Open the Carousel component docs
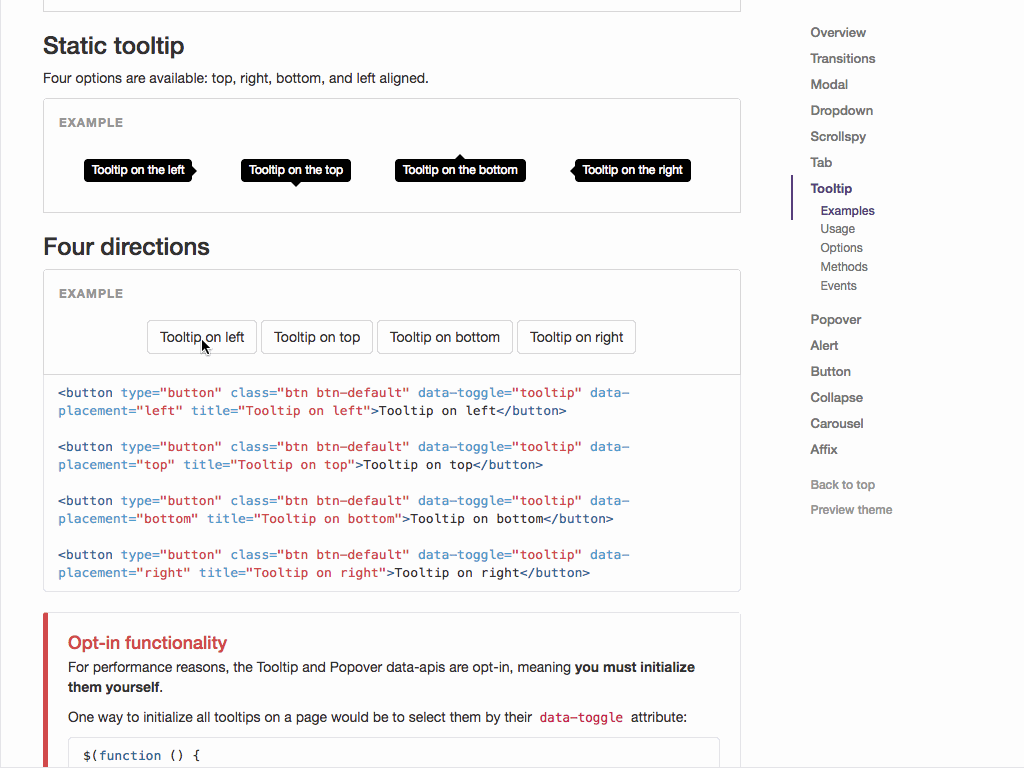 coord(836,423)
